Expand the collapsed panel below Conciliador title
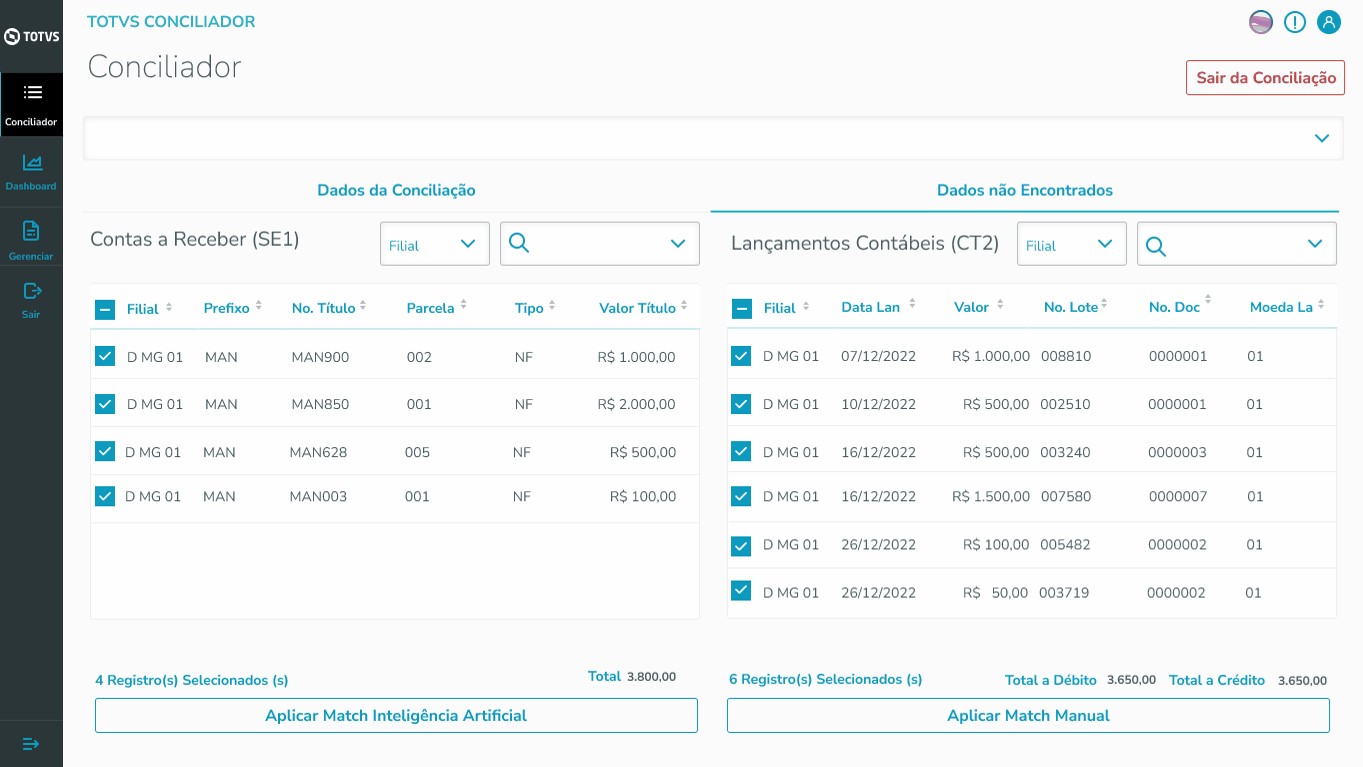The height and width of the screenshot is (767, 1363). pyautogui.click(x=1321, y=139)
